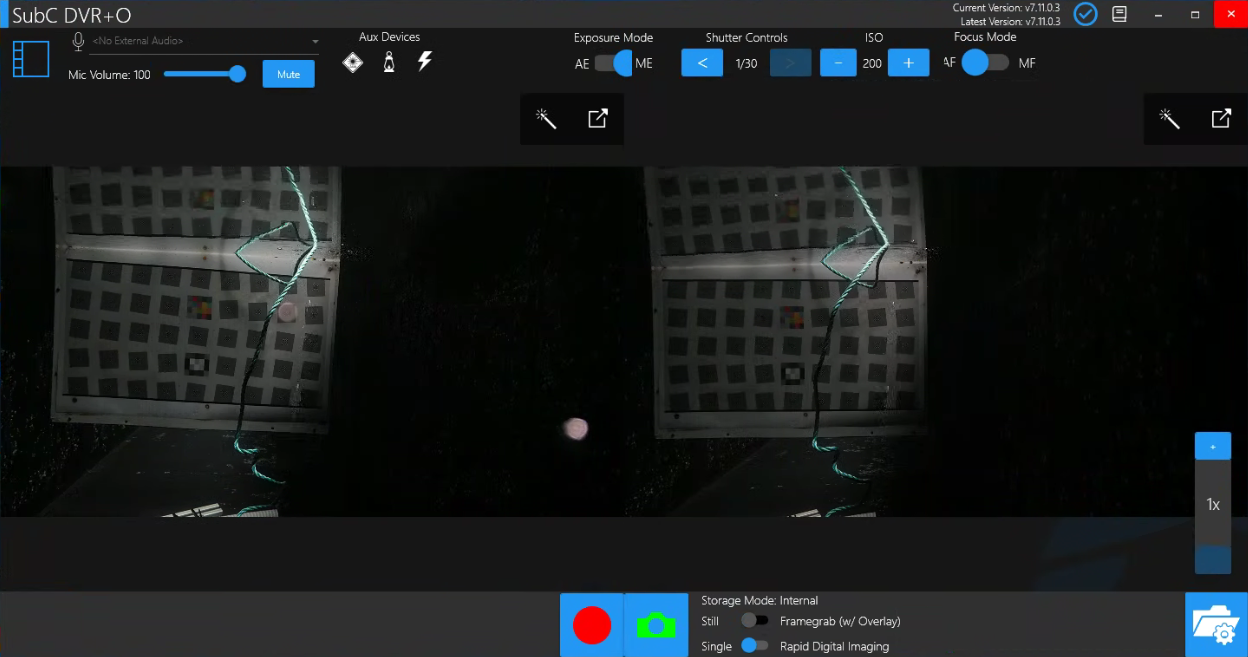Image resolution: width=1248 pixels, height=657 pixels.
Task: Click the Mic Volume slider handle
Action: coord(237,74)
